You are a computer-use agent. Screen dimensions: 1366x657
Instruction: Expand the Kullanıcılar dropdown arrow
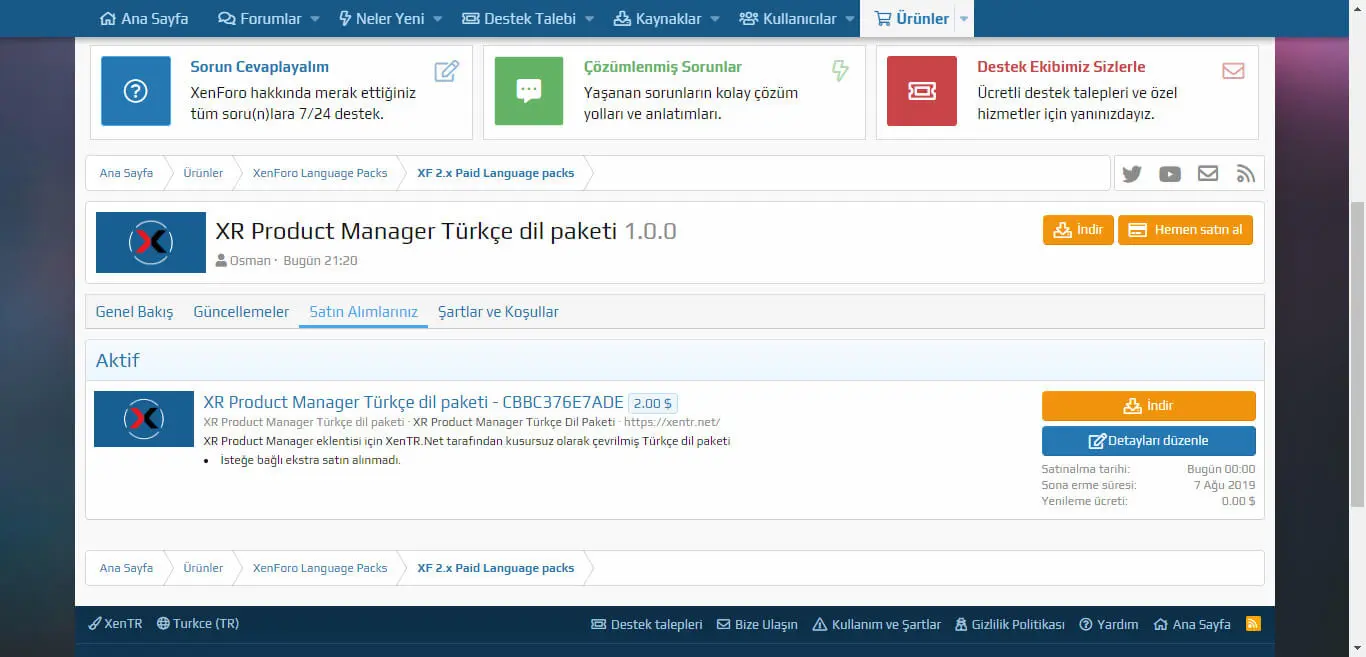point(850,19)
